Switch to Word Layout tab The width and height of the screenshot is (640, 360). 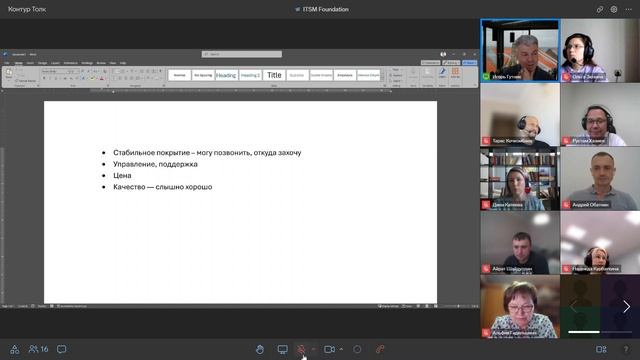tap(55, 63)
